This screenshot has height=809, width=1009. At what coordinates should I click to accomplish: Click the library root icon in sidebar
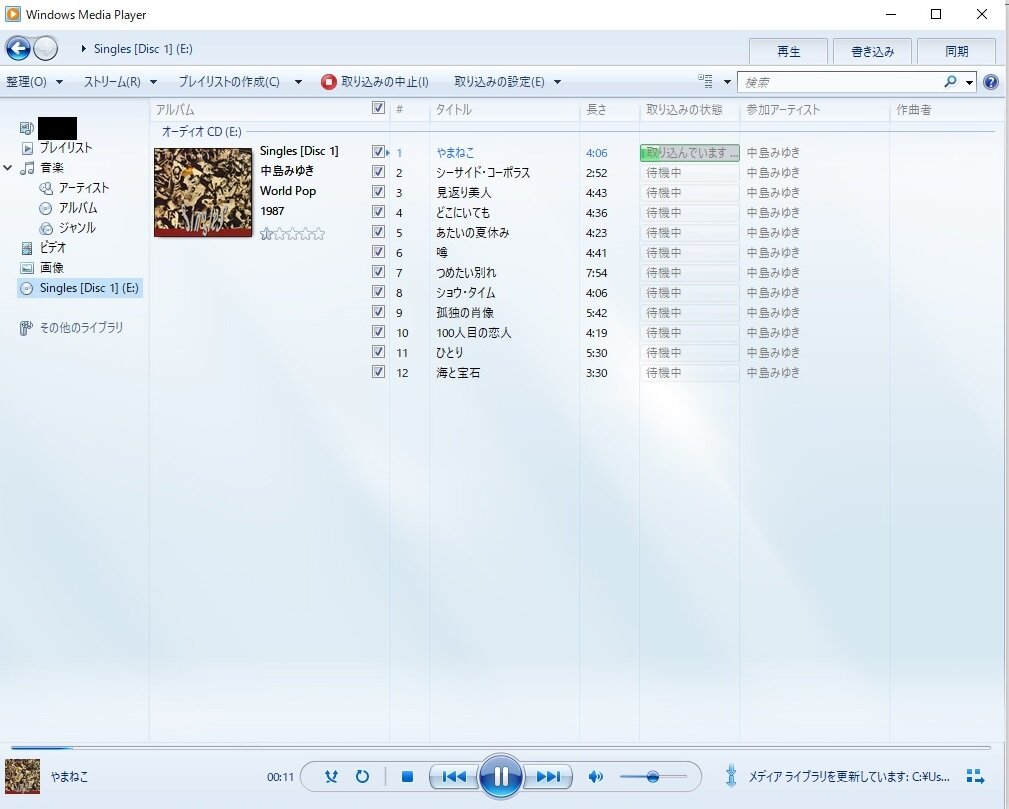pyautogui.click(x=26, y=128)
